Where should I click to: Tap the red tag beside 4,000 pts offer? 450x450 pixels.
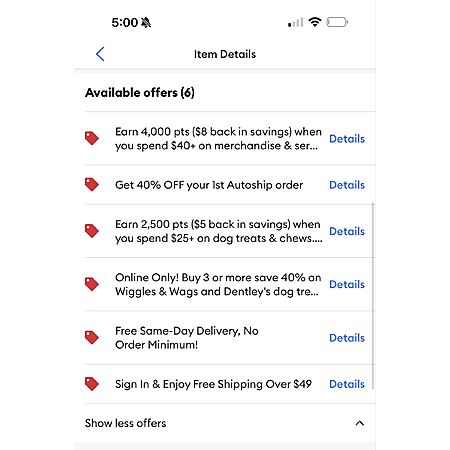(x=92, y=138)
